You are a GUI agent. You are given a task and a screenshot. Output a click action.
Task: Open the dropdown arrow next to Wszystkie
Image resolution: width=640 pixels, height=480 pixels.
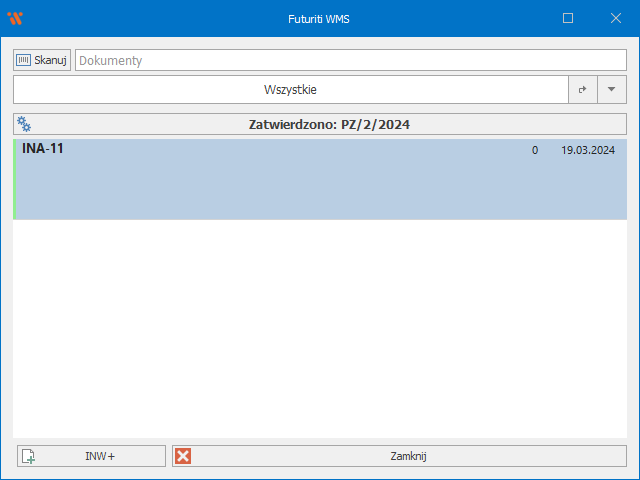[x=611, y=90]
